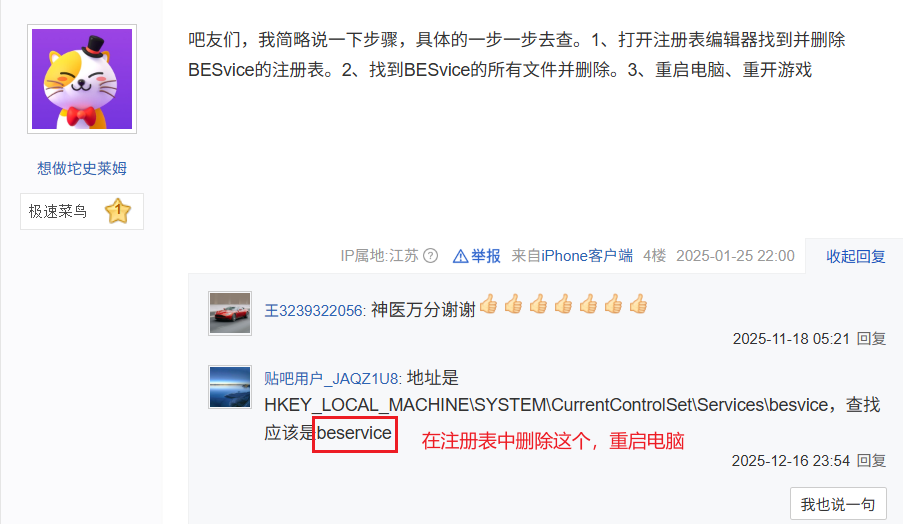Screen dimensions: 903x524
Task: Click the red-boxed beservice text
Action: 355,434
